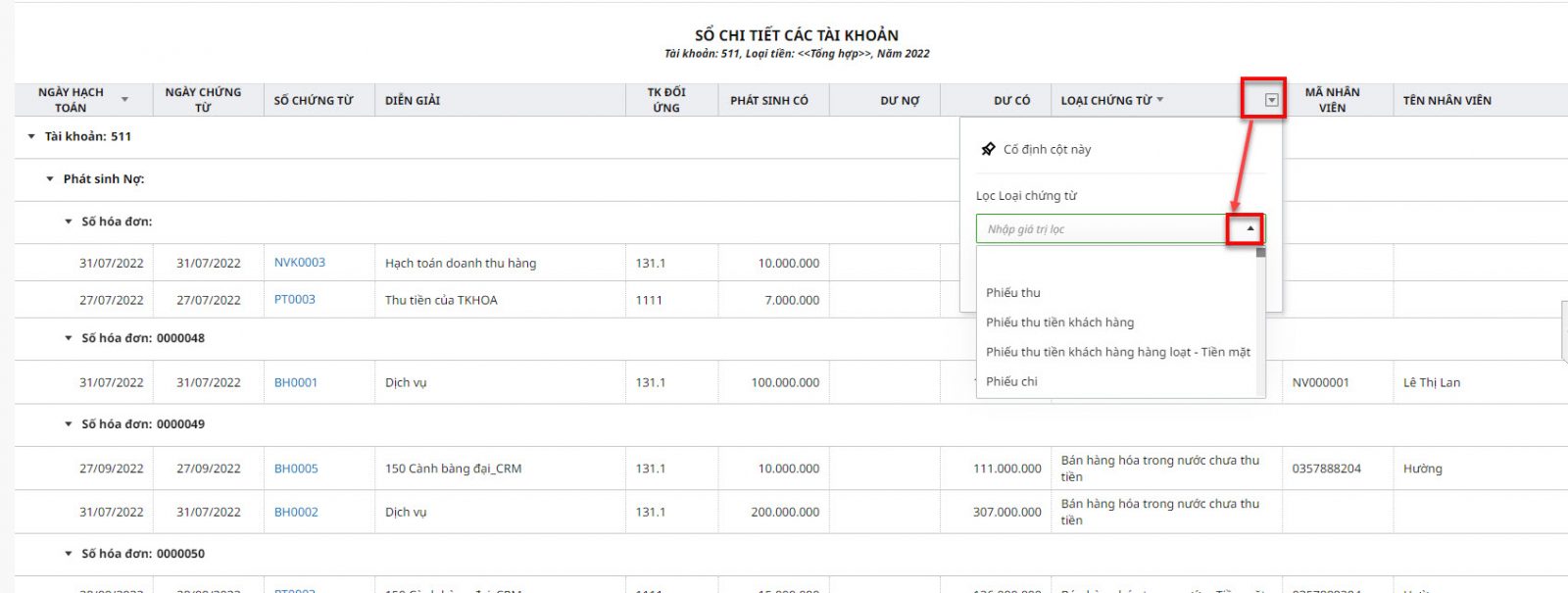Collapse the Tài khoản: 511 group

tap(31, 136)
